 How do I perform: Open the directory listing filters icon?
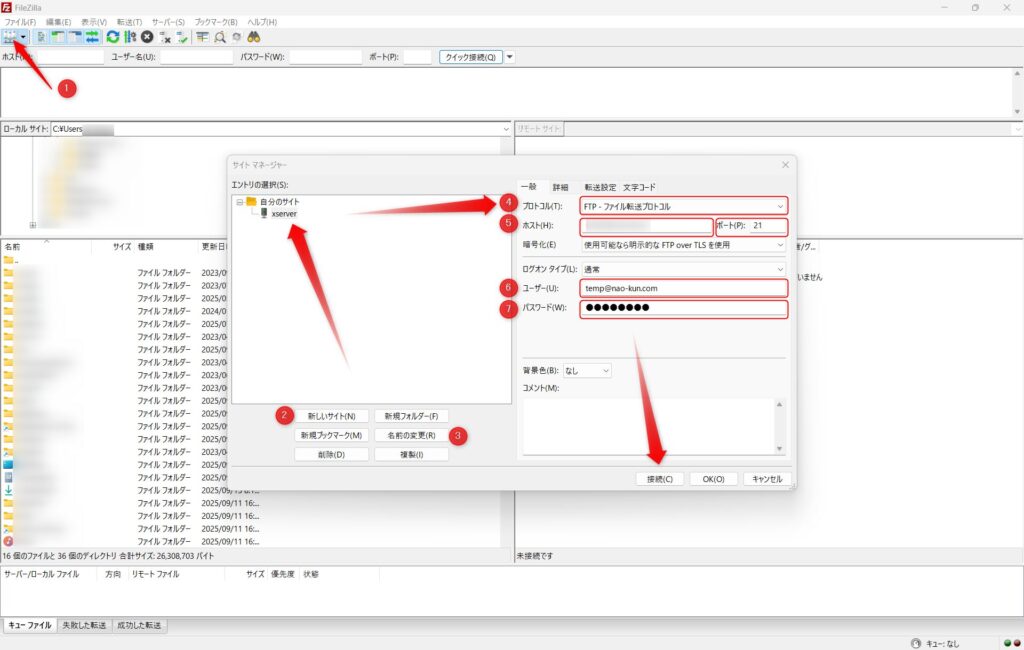(x=202, y=37)
